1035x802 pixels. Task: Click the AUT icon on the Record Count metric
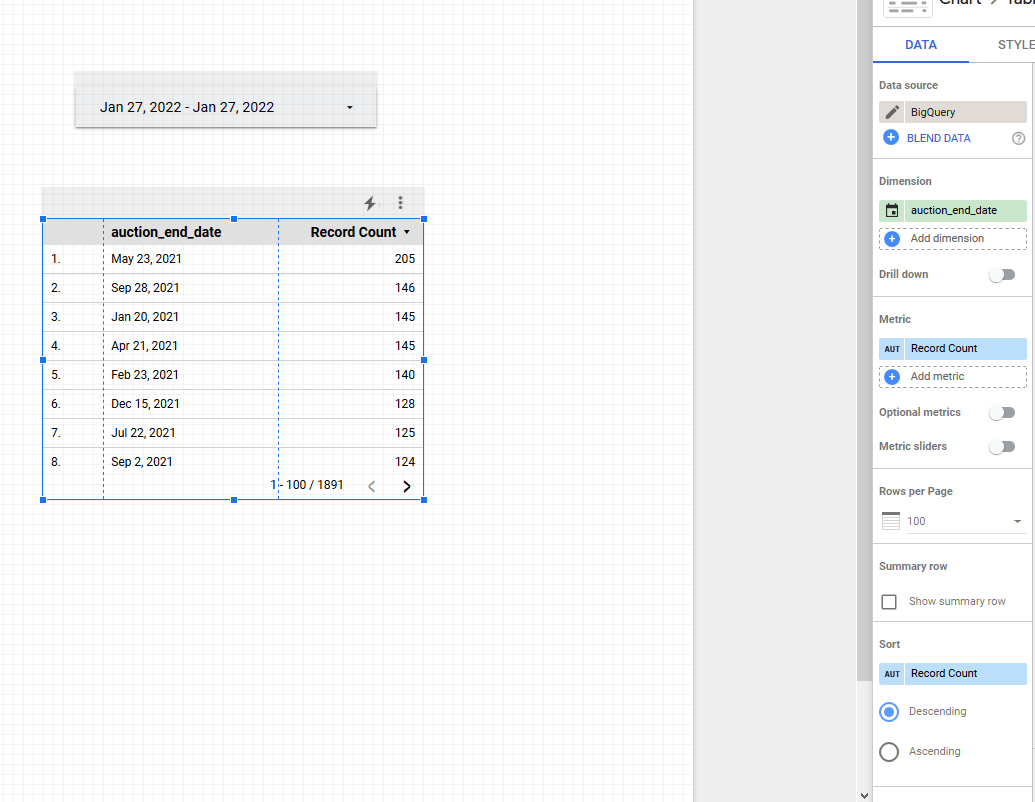891,348
